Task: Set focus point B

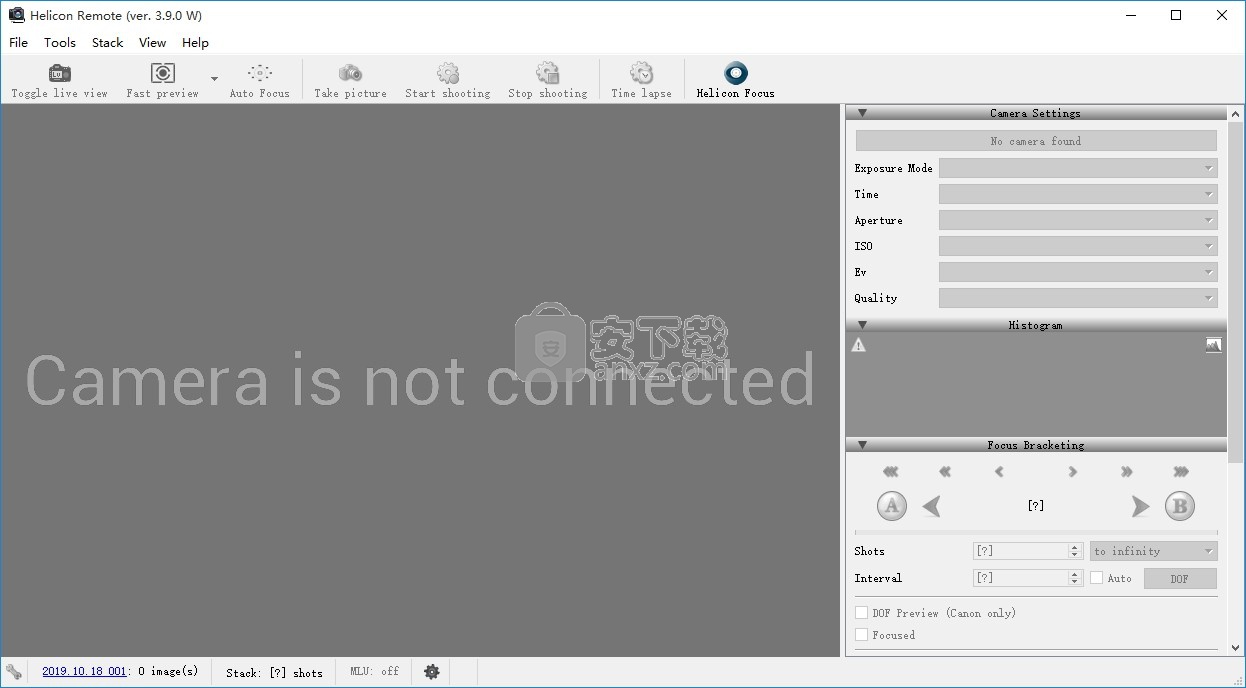Action: pyautogui.click(x=1180, y=506)
